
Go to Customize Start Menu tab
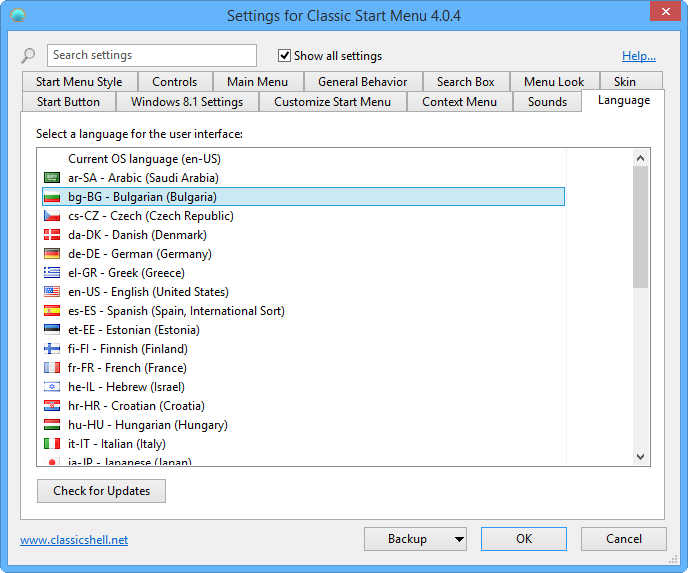pos(333,102)
